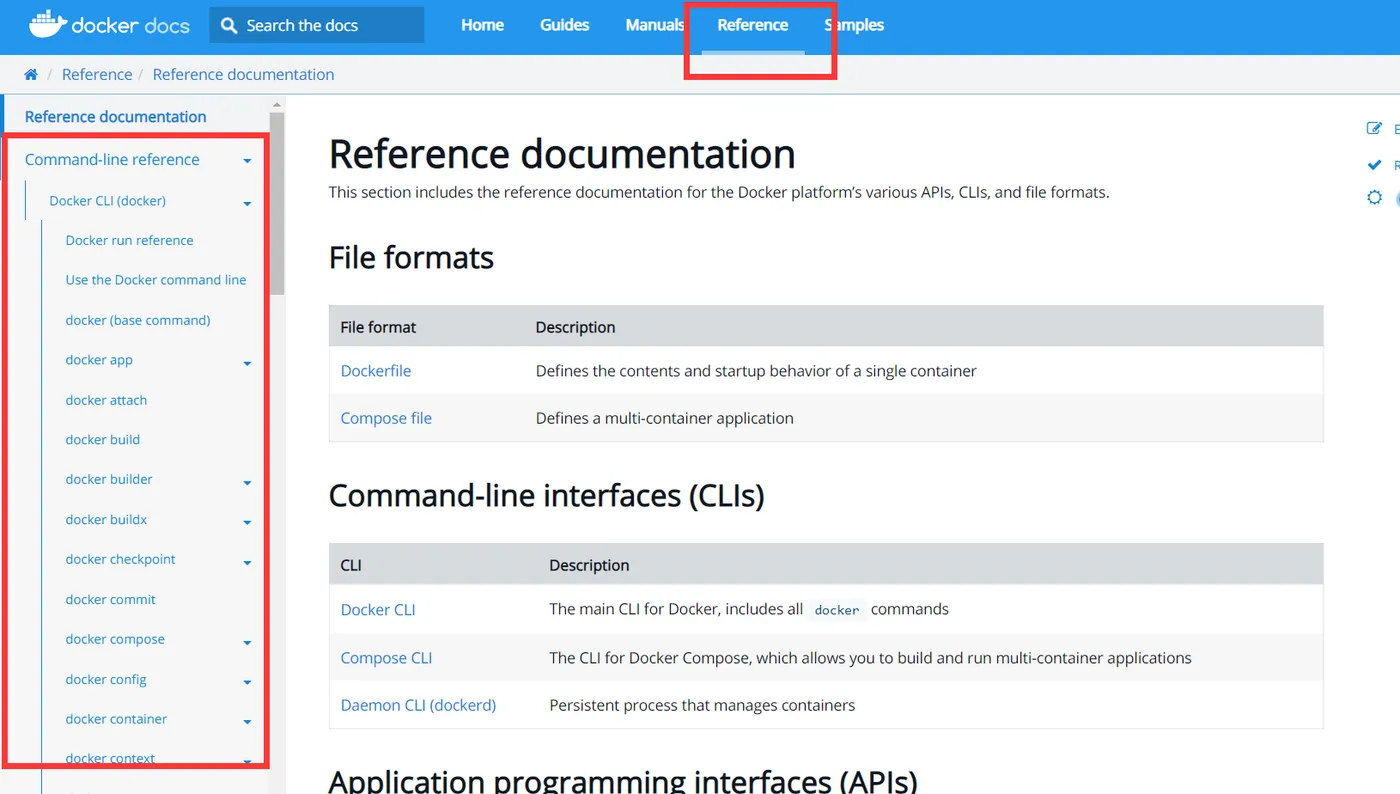
Task: Open docker container sidebar item
Action: click(116, 719)
